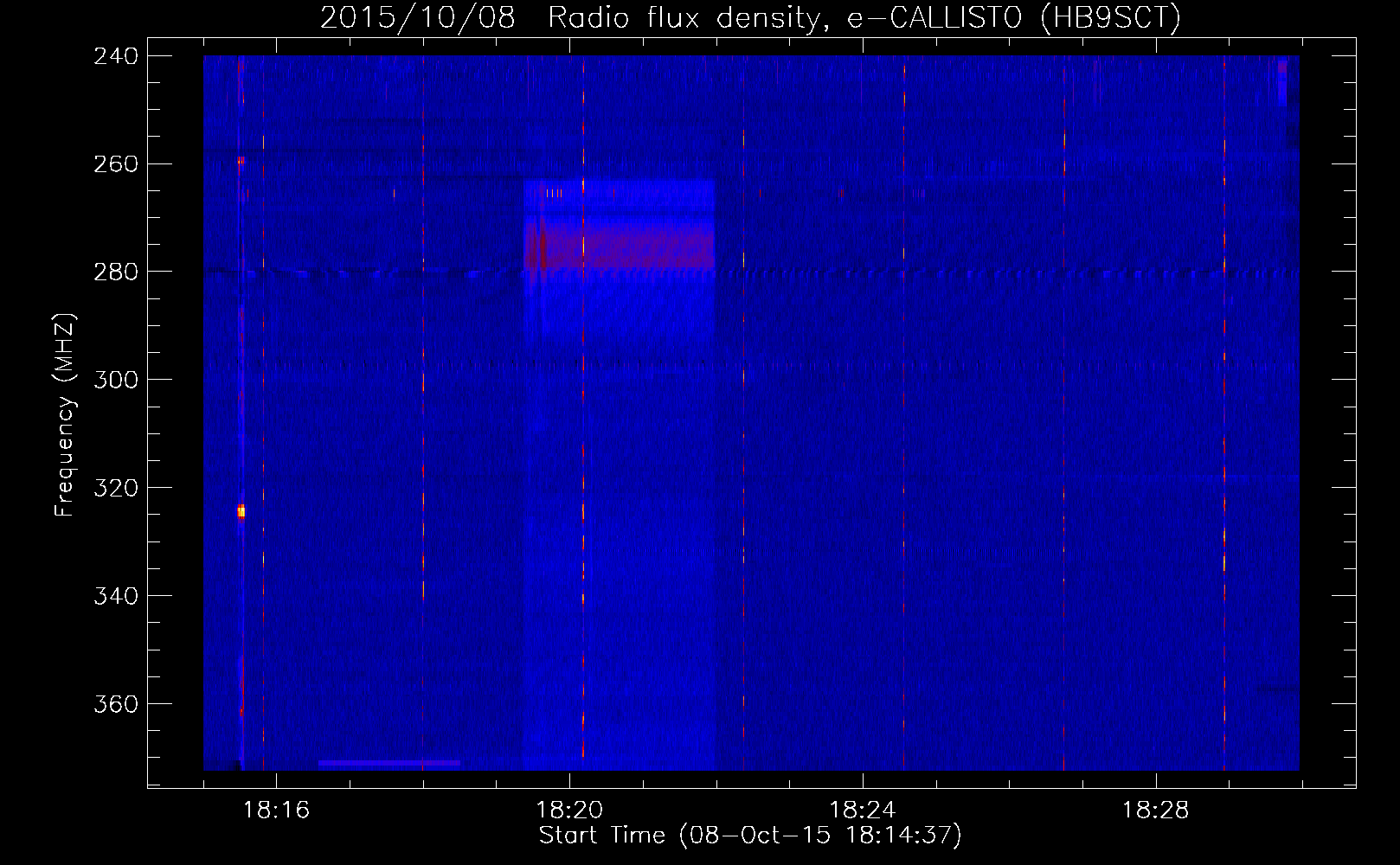The width and height of the screenshot is (1400, 865).
Task: Click the 'Start Time (08-Oct-15 18:14:37)' label
Action: 750,836
